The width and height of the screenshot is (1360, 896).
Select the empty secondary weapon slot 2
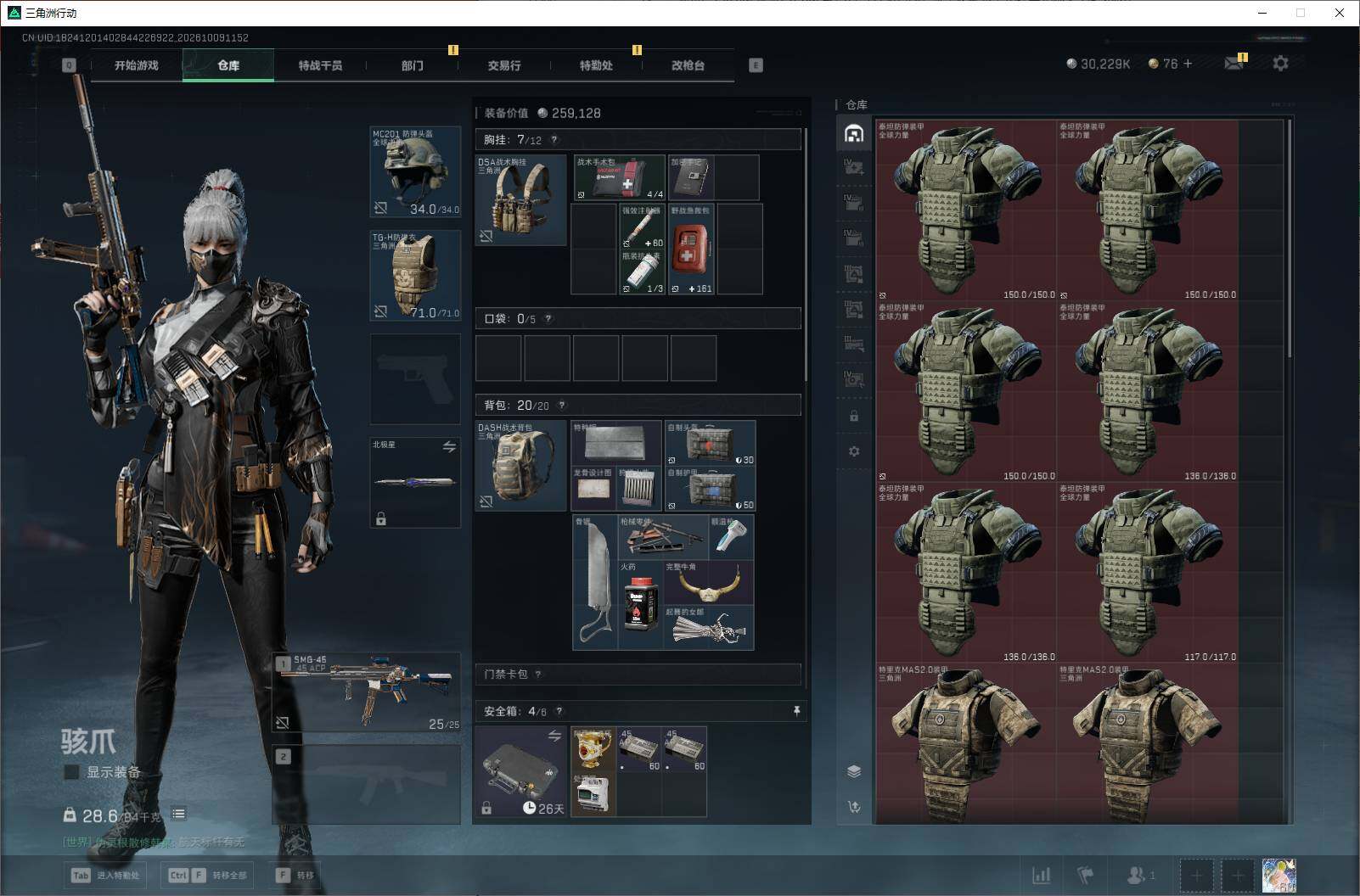coord(367,783)
